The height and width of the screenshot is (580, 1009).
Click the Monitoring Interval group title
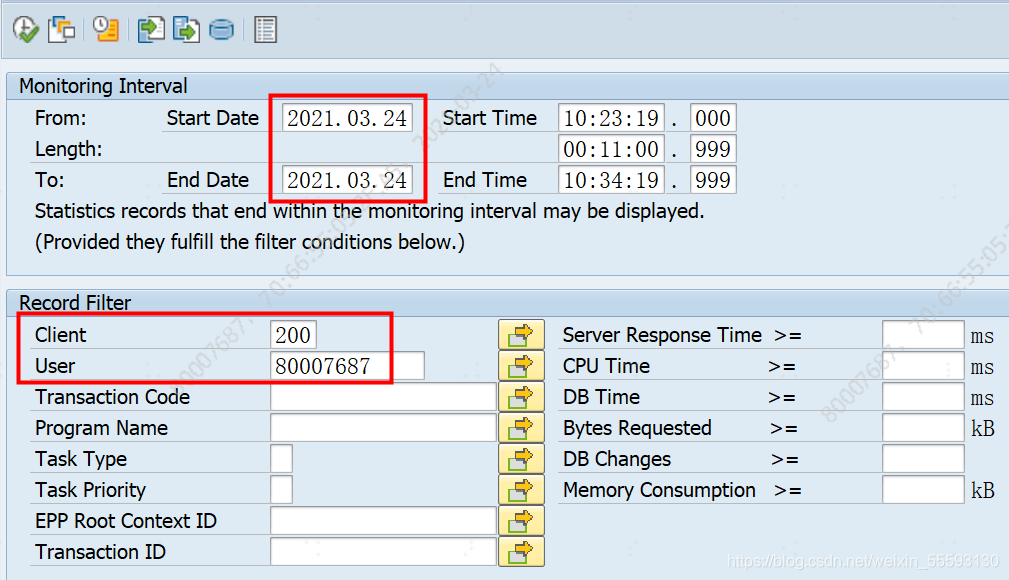pos(103,86)
